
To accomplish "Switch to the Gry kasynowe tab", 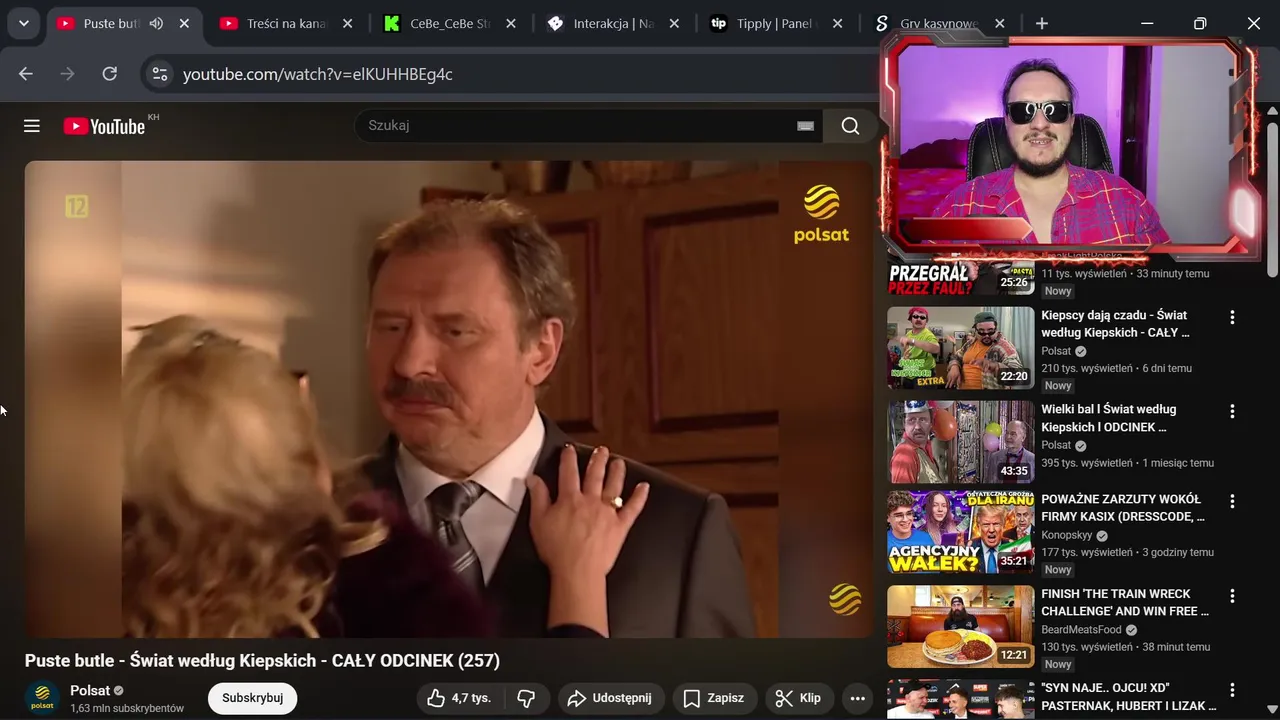I will (938, 23).
